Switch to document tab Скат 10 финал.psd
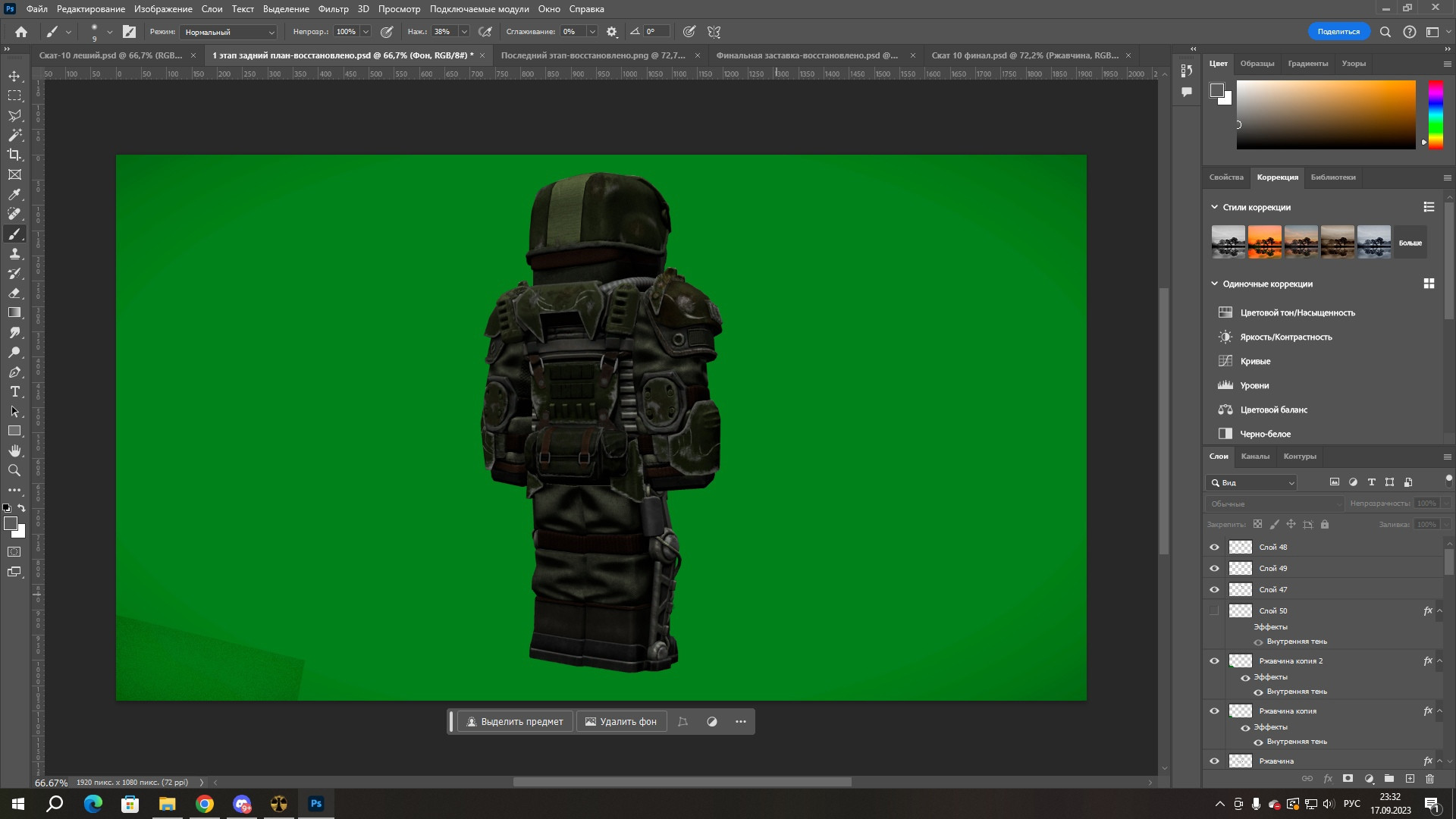This screenshot has height=819, width=1456. click(x=1025, y=55)
